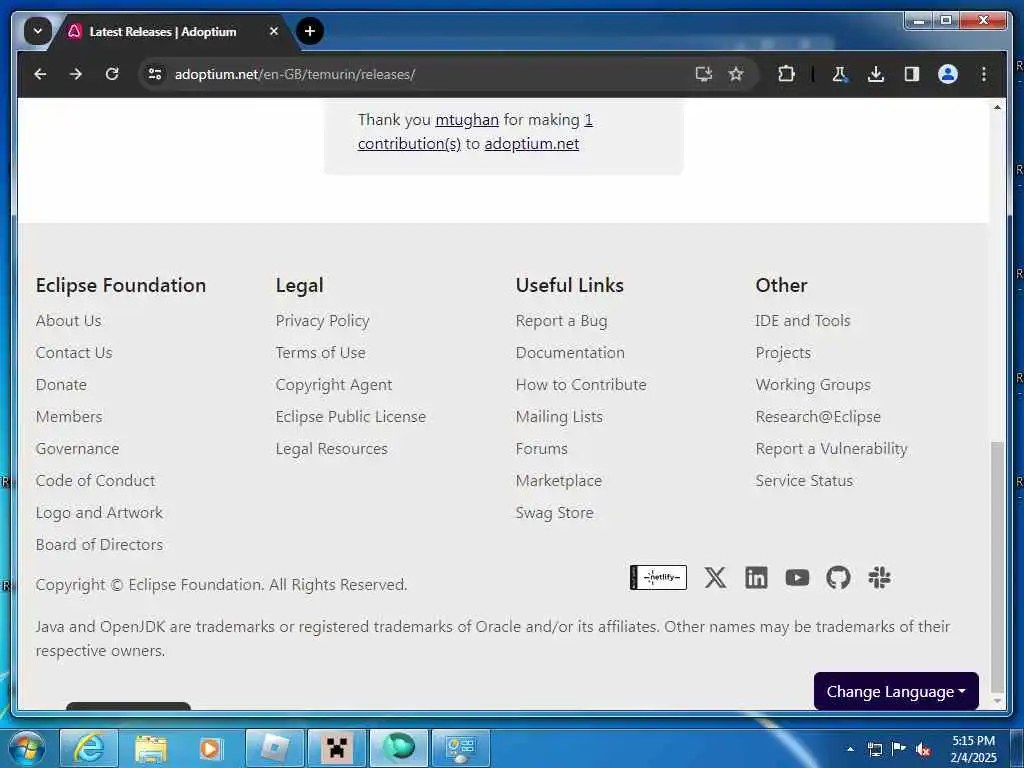Open the Forums link
The height and width of the screenshot is (768, 1024).
point(541,449)
